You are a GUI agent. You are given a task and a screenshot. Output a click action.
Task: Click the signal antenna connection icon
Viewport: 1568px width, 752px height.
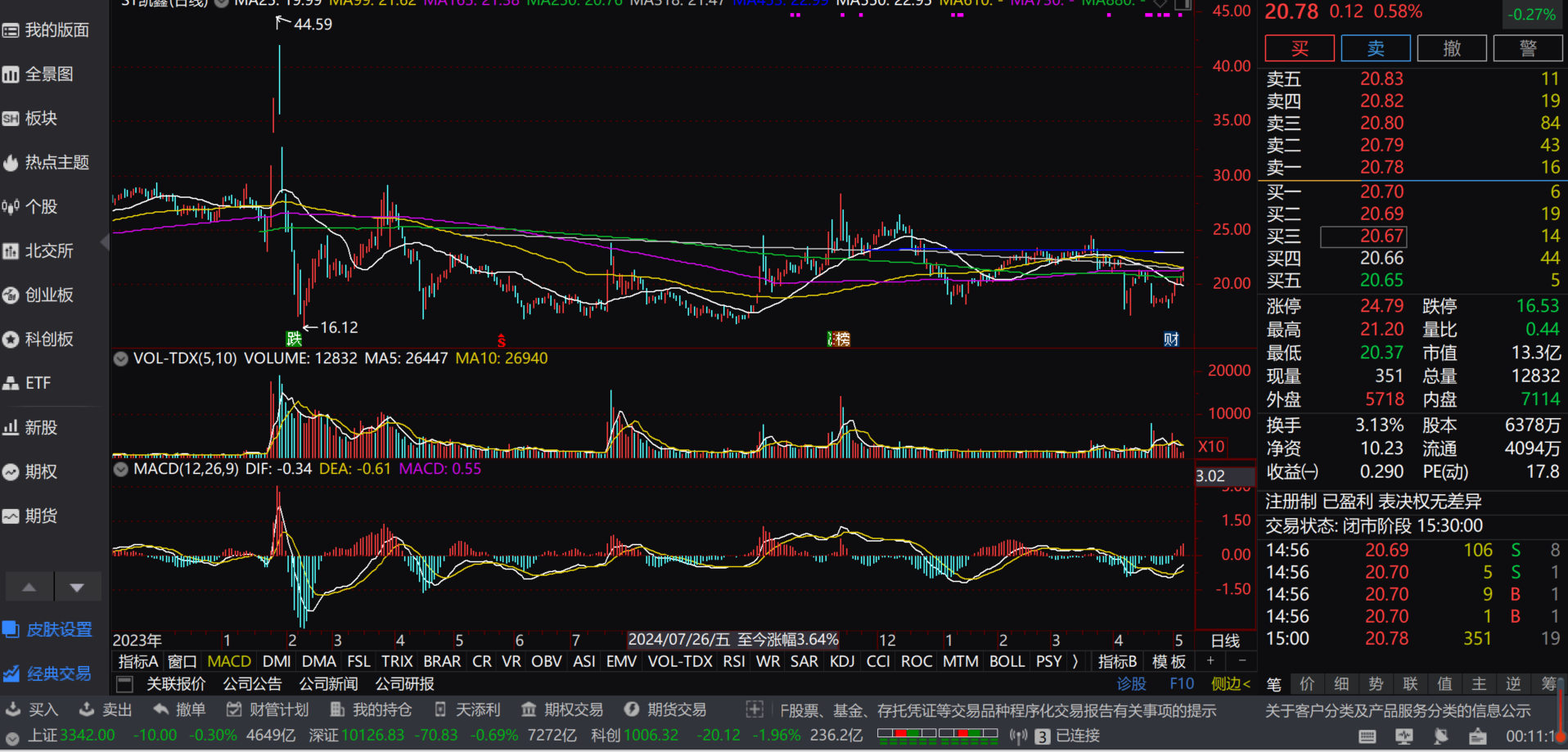tap(1018, 736)
